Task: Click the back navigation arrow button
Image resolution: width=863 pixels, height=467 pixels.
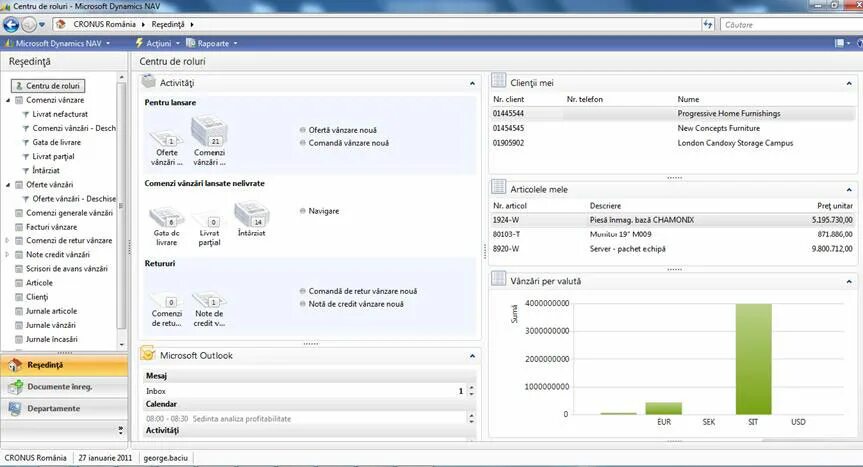Action: tap(11, 24)
